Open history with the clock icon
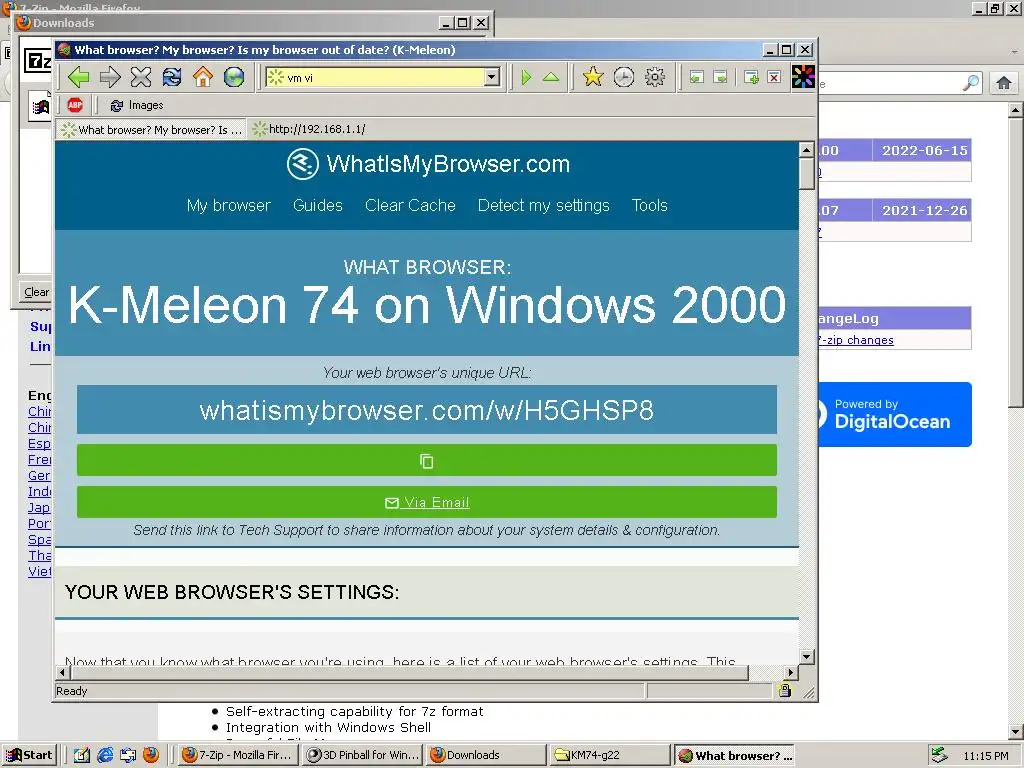Viewport: 1024px width, 768px height. [624, 77]
